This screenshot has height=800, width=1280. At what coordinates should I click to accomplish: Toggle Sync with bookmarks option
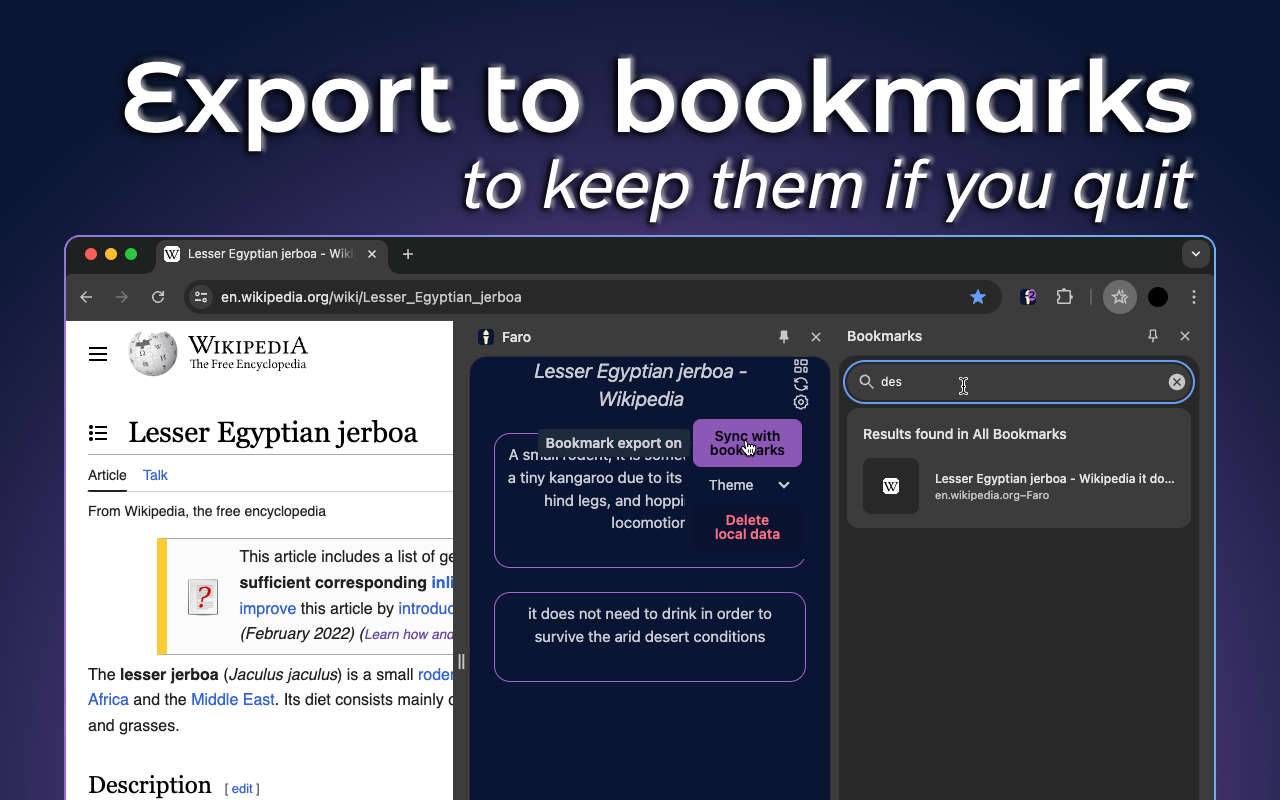pyautogui.click(x=747, y=443)
